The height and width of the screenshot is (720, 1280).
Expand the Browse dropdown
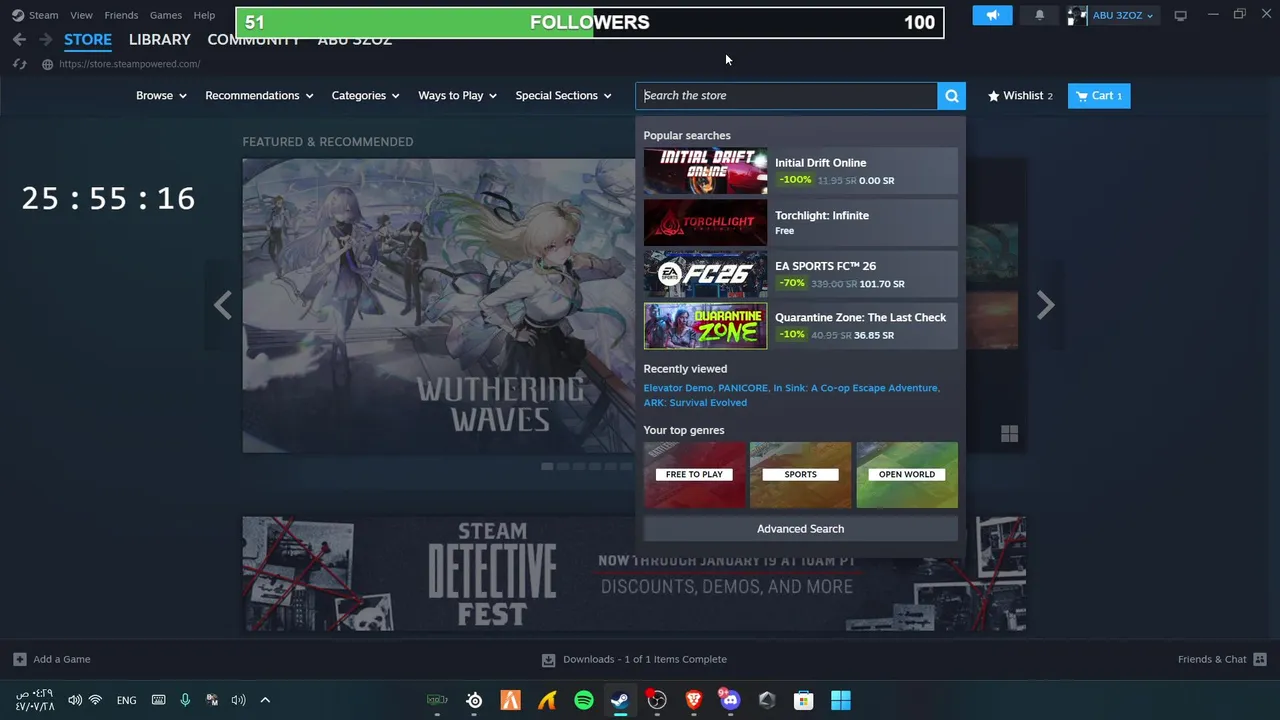[x=161, y=95]
